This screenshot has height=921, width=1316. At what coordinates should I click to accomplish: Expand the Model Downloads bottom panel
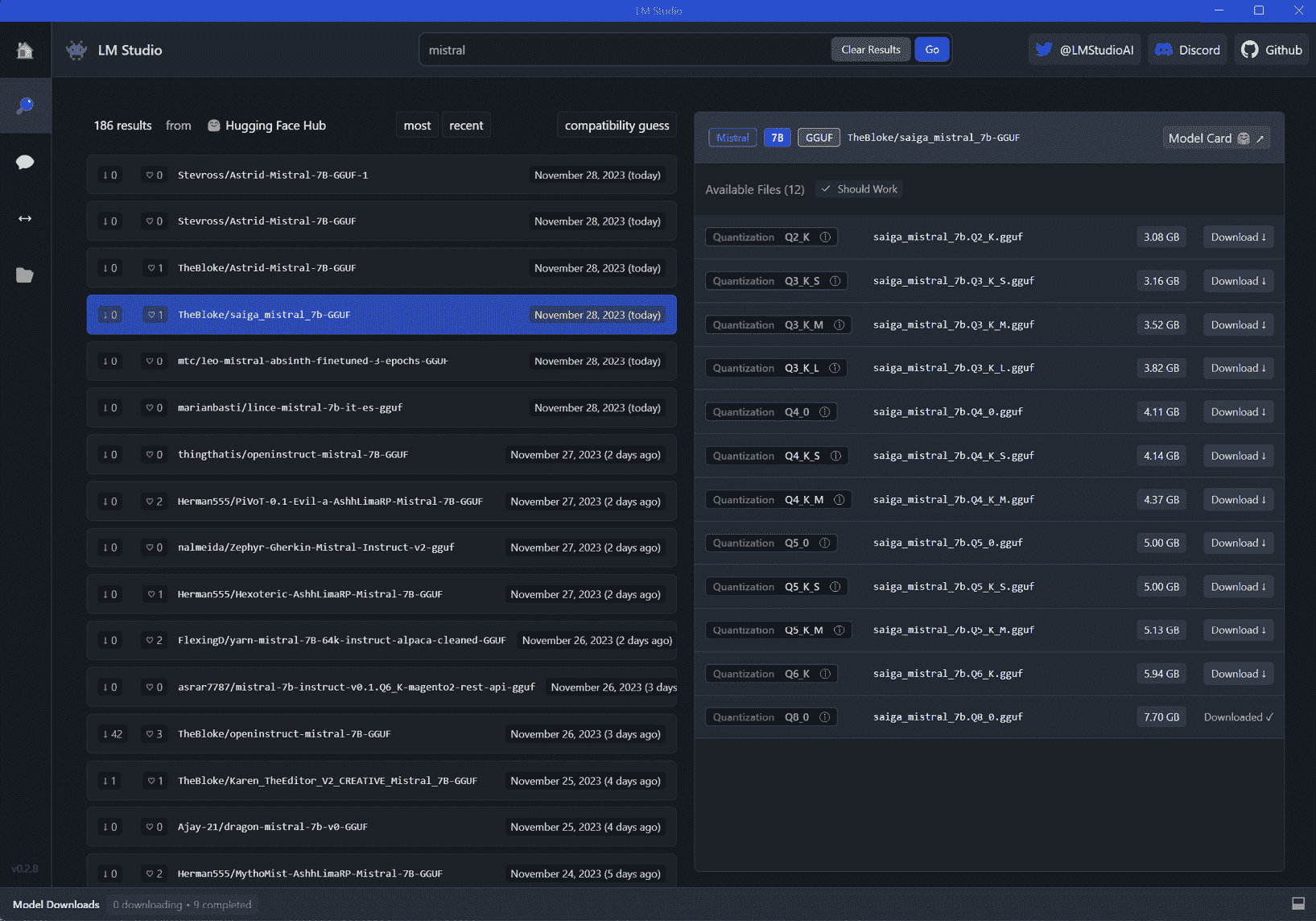(x=1298, y=904)
